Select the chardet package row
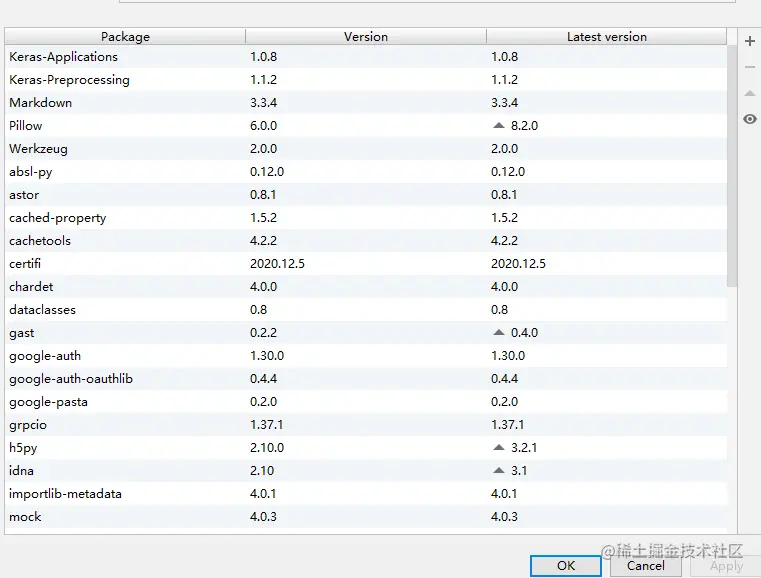This screenshot has width=761, height=578. (x=366, y=287)
